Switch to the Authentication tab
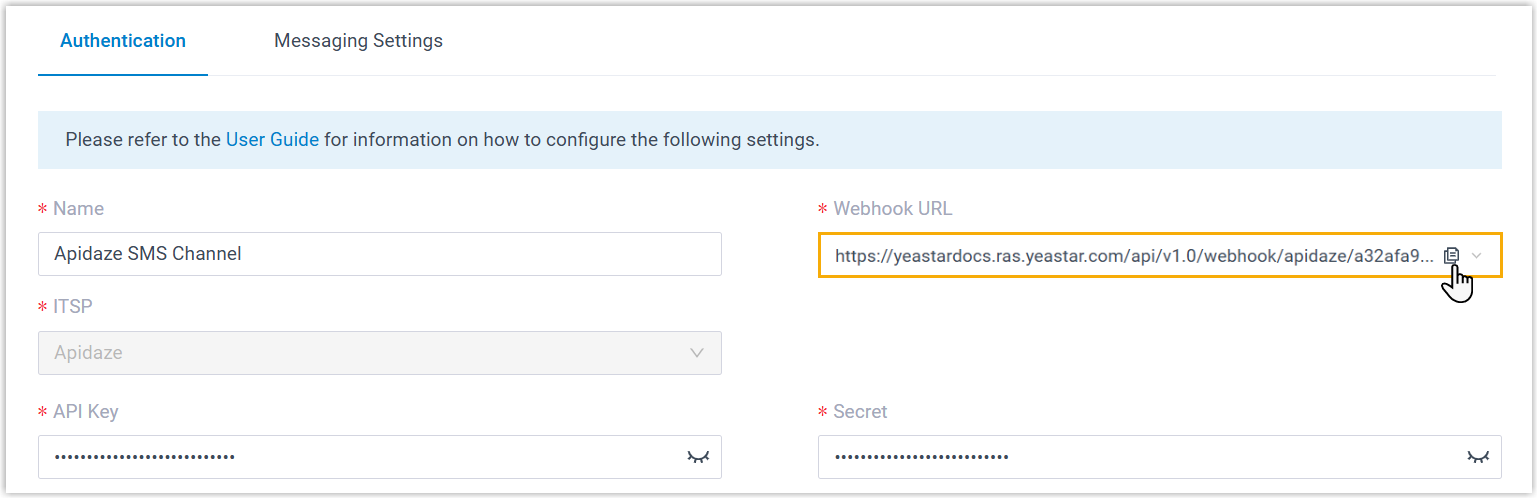The width and height of the screenshot is (1538, 499). pyautogui.click(x=123, y=41)
